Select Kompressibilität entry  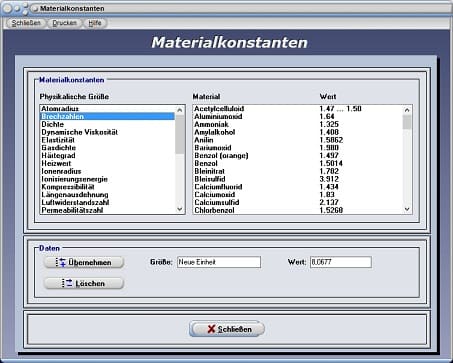pos(107,187)
